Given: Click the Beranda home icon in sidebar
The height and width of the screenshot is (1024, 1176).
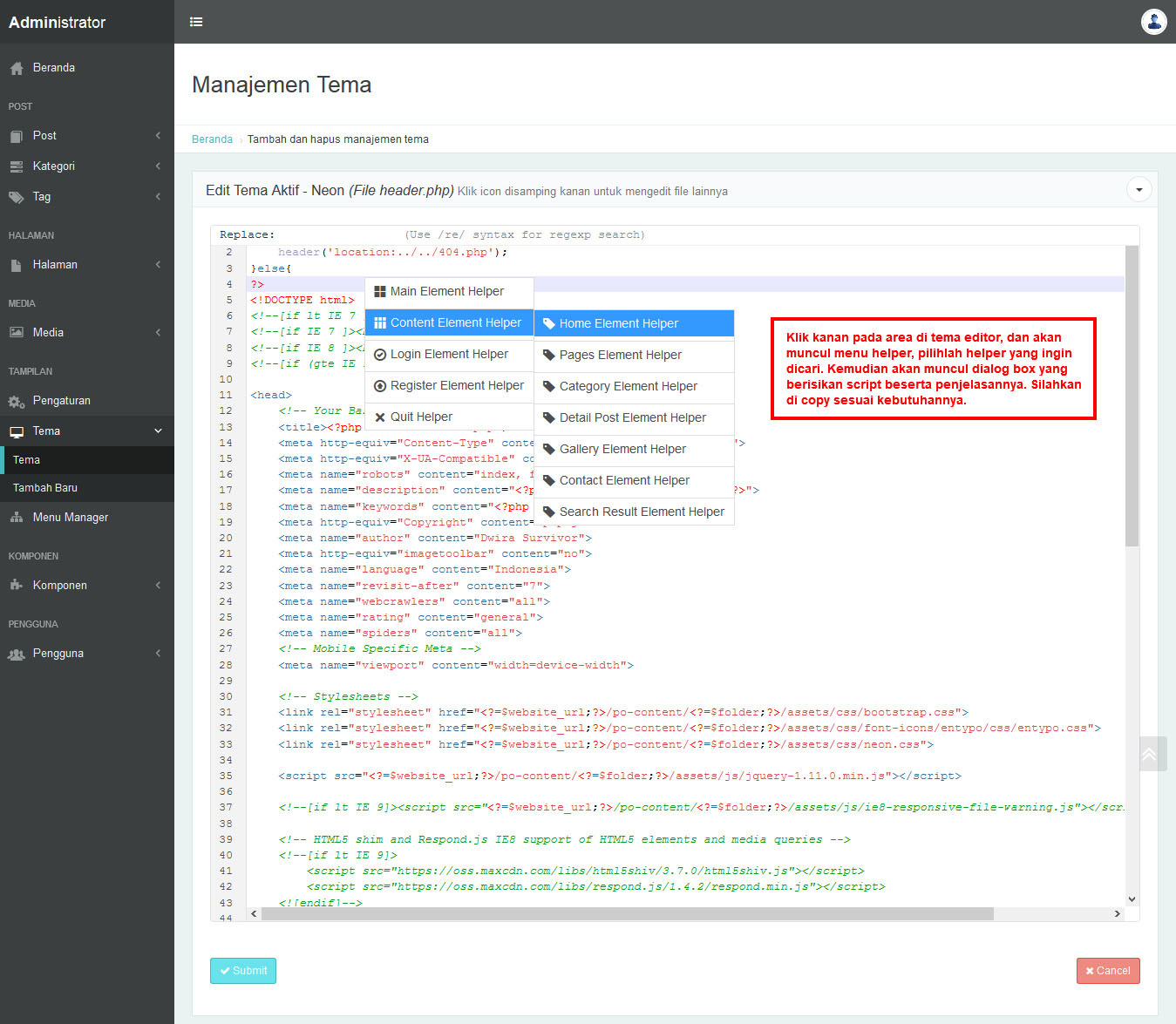Looking at the screenshot, I should 17,68.
